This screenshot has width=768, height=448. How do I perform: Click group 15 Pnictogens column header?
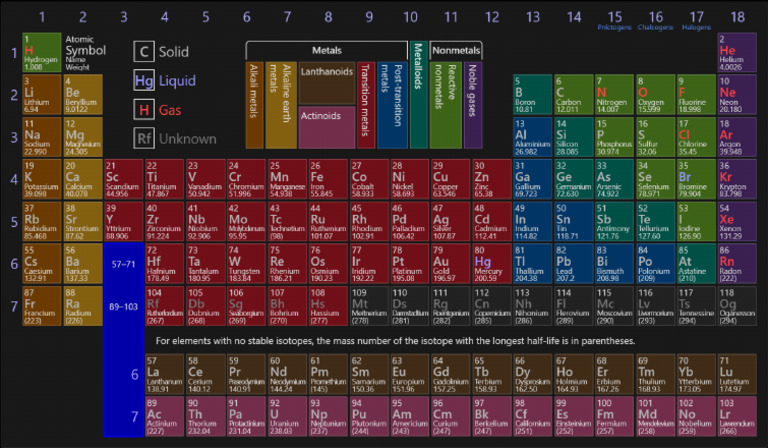click(614, 20)
